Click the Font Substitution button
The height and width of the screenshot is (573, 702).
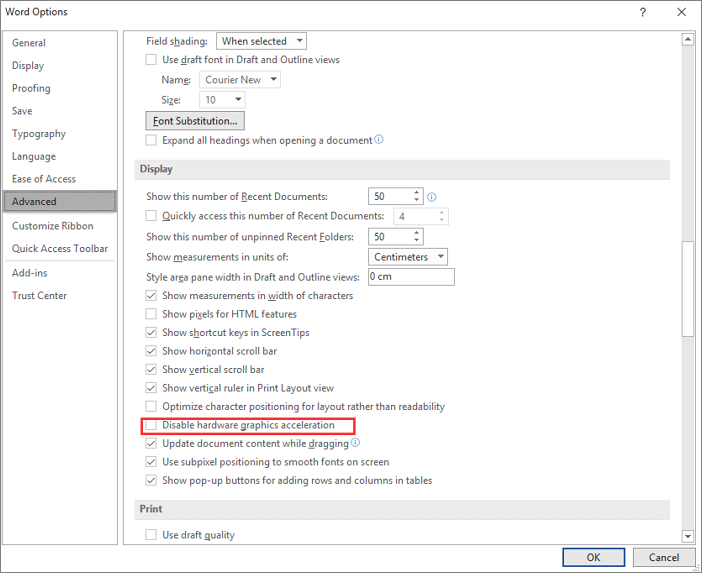pyautogui.click(x=195, y=121)
